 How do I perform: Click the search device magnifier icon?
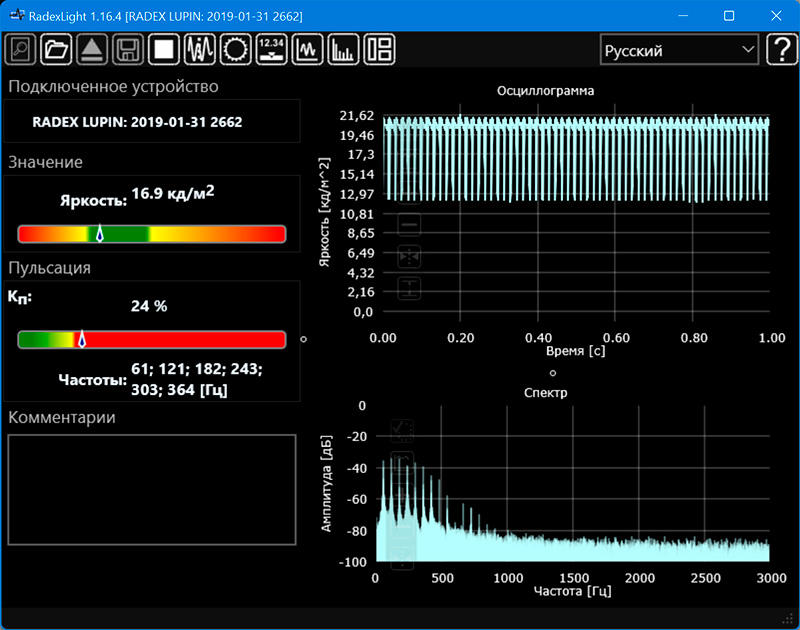(x=20, y=49)
